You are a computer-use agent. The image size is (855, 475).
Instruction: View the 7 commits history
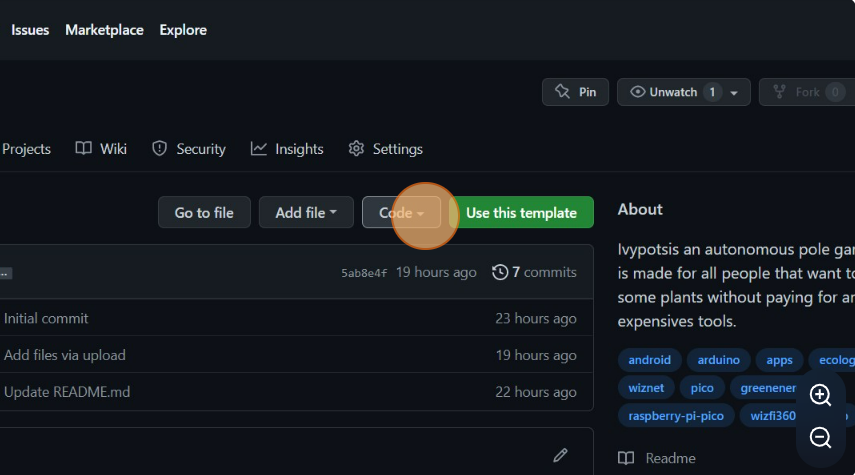coord(534,272)
